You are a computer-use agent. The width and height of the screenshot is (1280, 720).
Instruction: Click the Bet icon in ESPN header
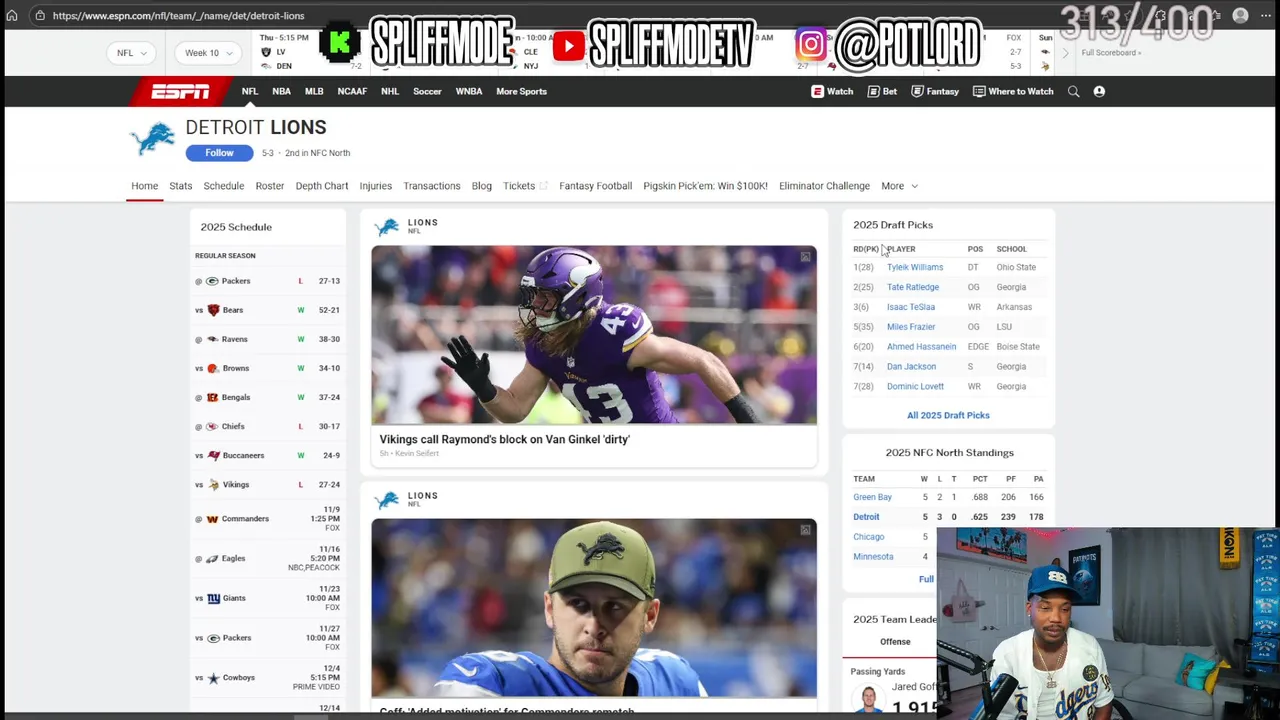click(873, 91)
